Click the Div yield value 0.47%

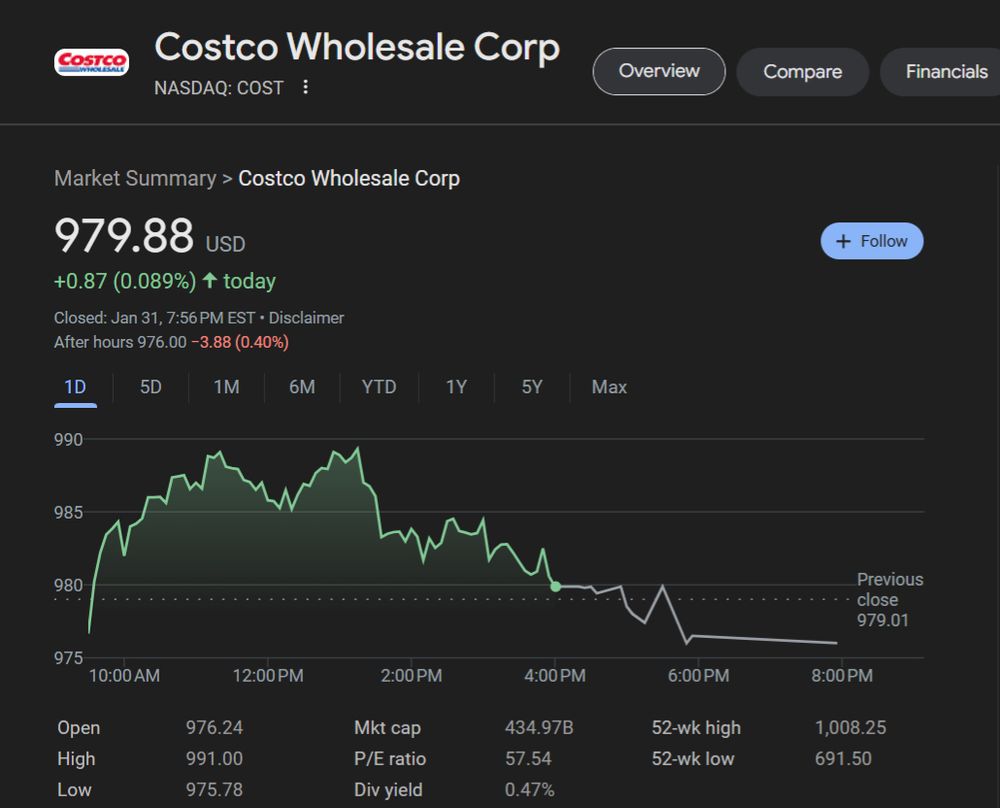click(529, 790)
